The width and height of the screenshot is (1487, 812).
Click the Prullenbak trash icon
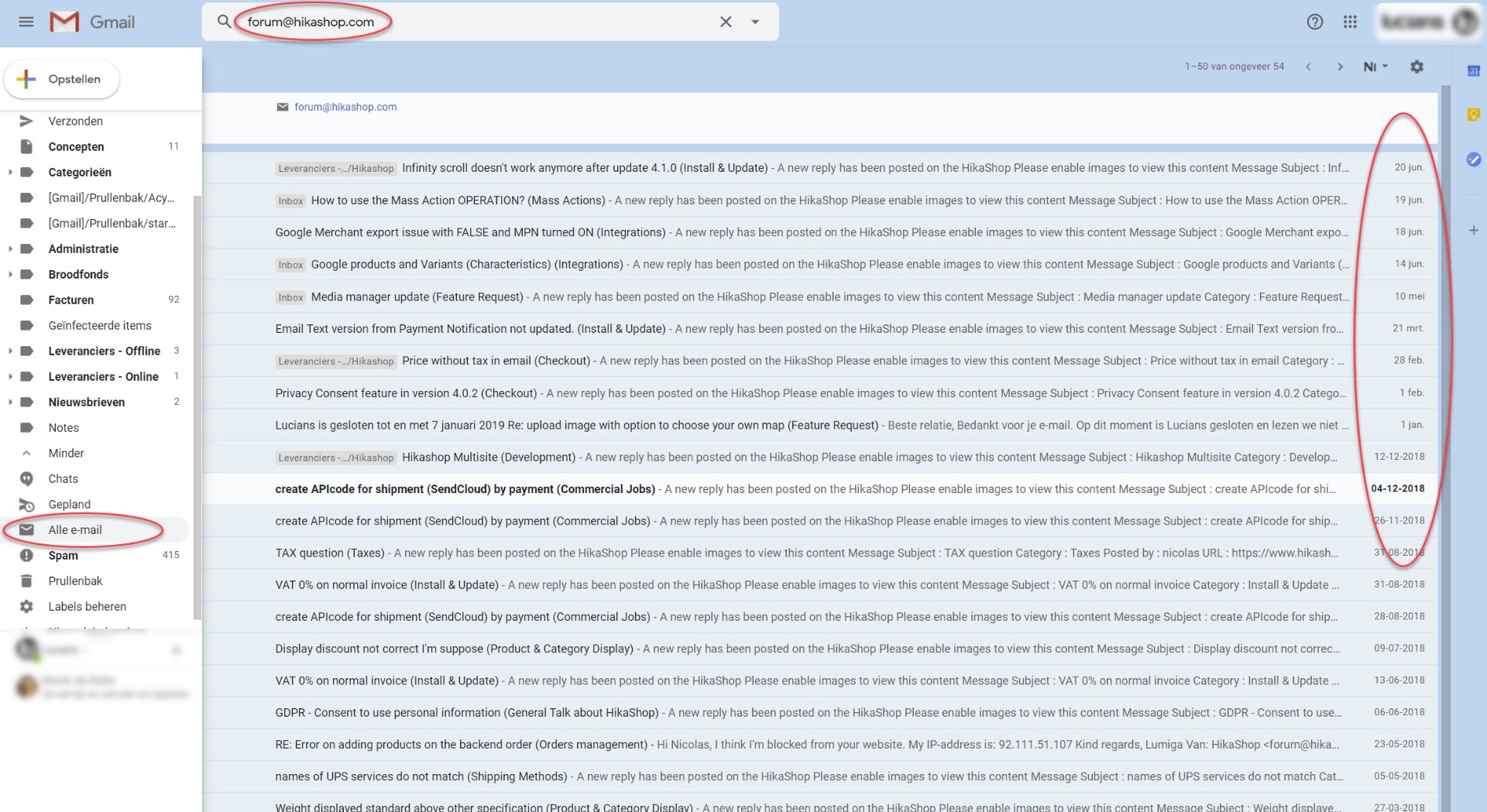26,581
